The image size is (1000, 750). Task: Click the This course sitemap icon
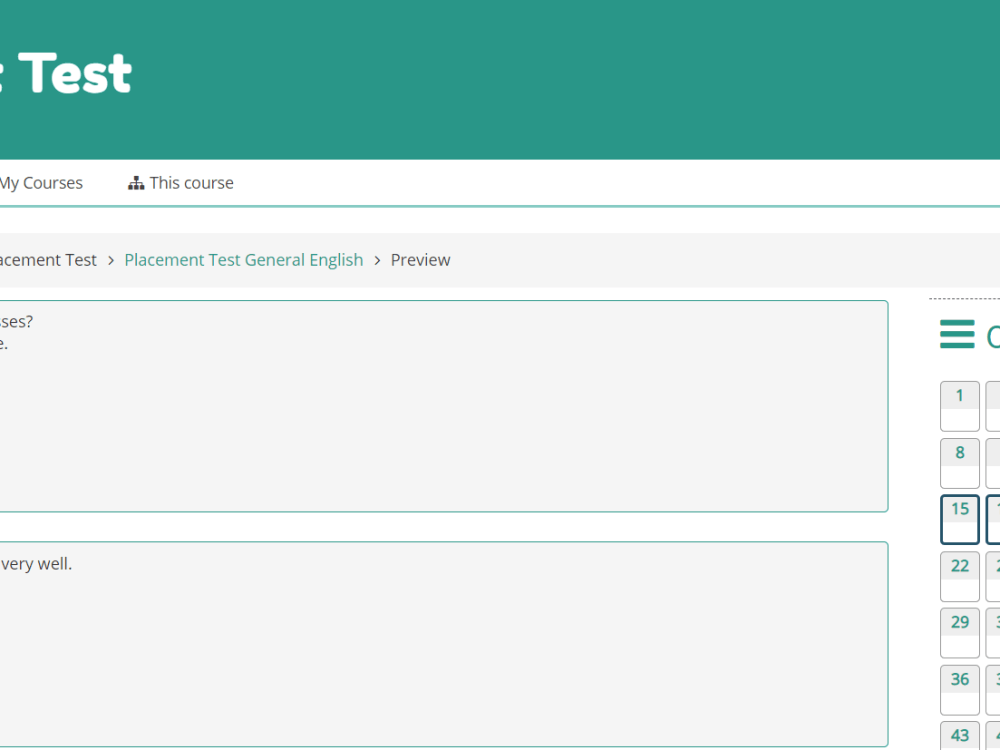coord(136,184)
